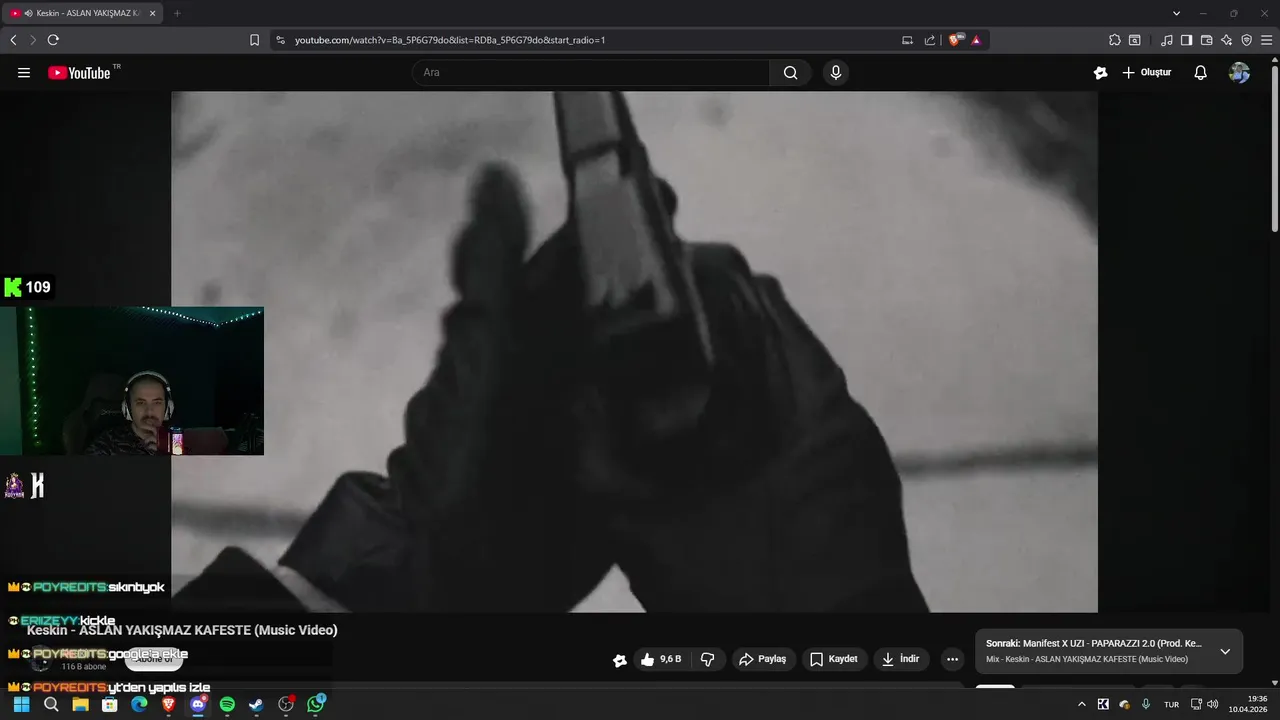Open the Brave VPN shield icon

1246,40
